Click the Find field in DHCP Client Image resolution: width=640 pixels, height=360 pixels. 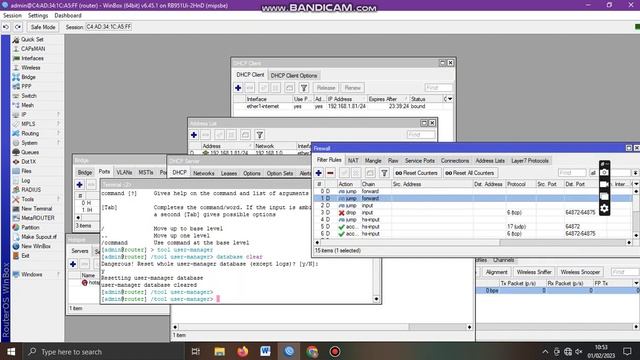coord(438,88)
